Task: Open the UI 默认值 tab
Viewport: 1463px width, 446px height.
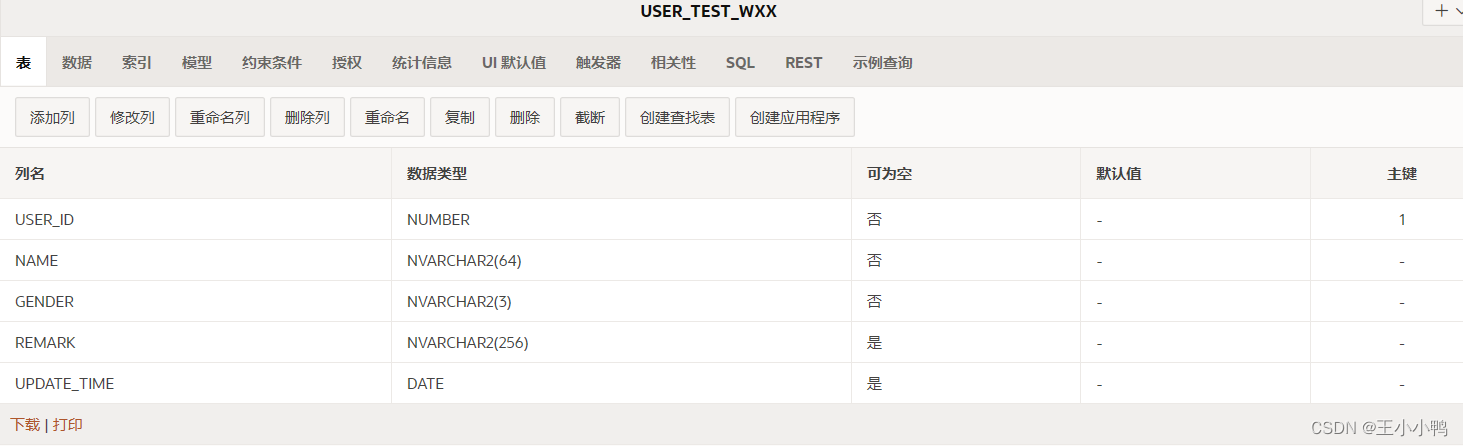Action: (x=514, y=62)
